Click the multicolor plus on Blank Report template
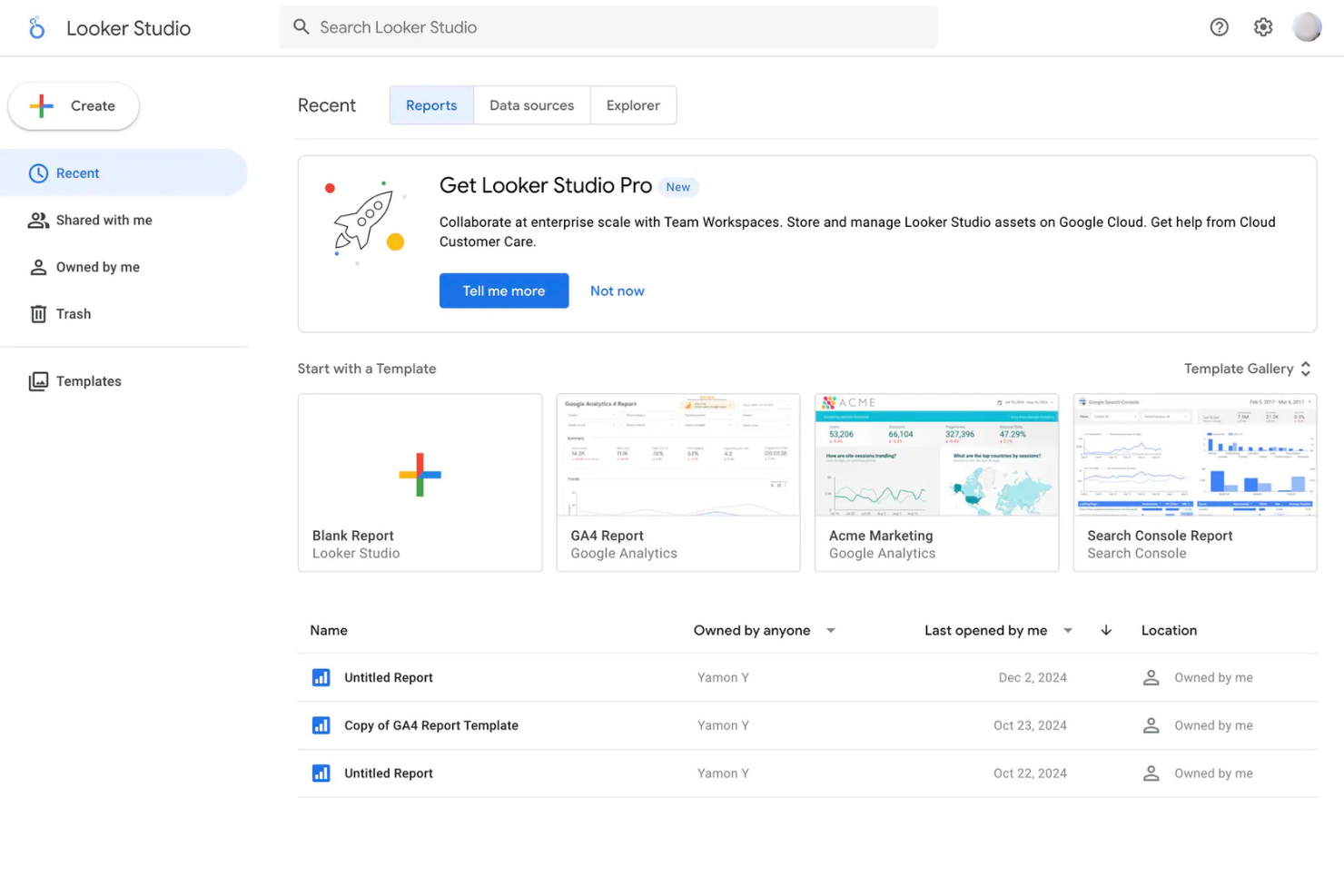The height and width of the screenshot is (896, 1344). coord(420,473)
